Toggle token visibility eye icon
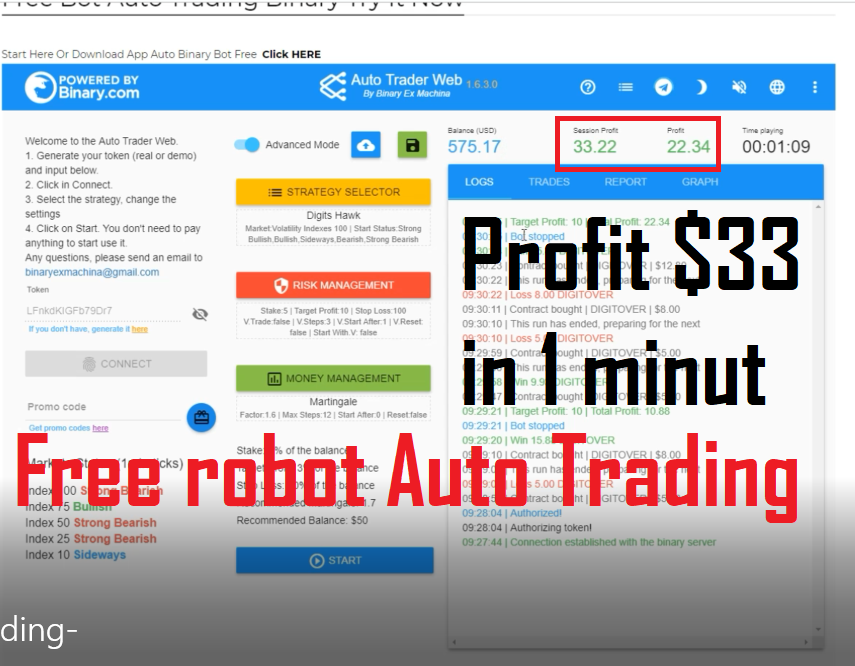The width and height of the screenshot is (855, 666). click(200, 314)
